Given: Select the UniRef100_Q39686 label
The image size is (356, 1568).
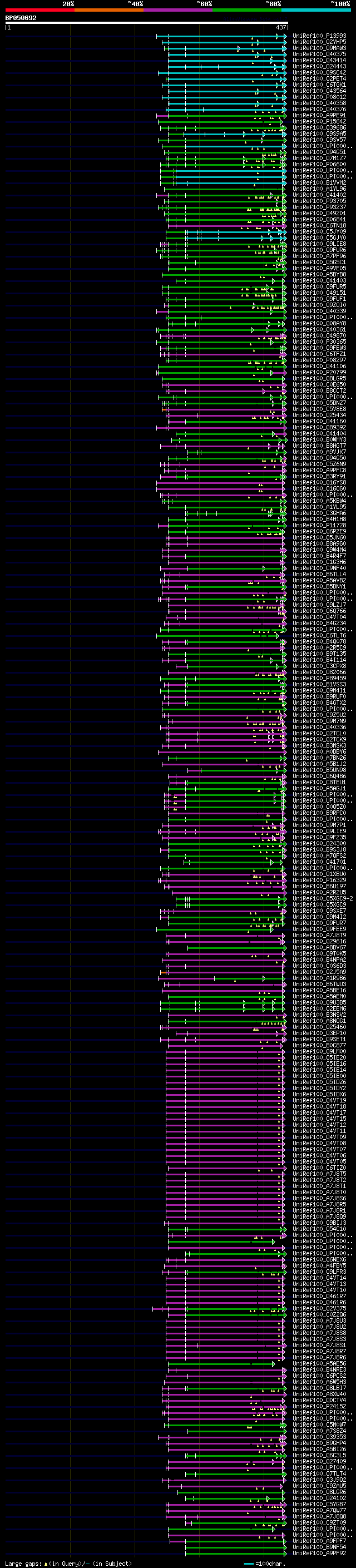Looking at the screenshot, I should tap(319, 128).
